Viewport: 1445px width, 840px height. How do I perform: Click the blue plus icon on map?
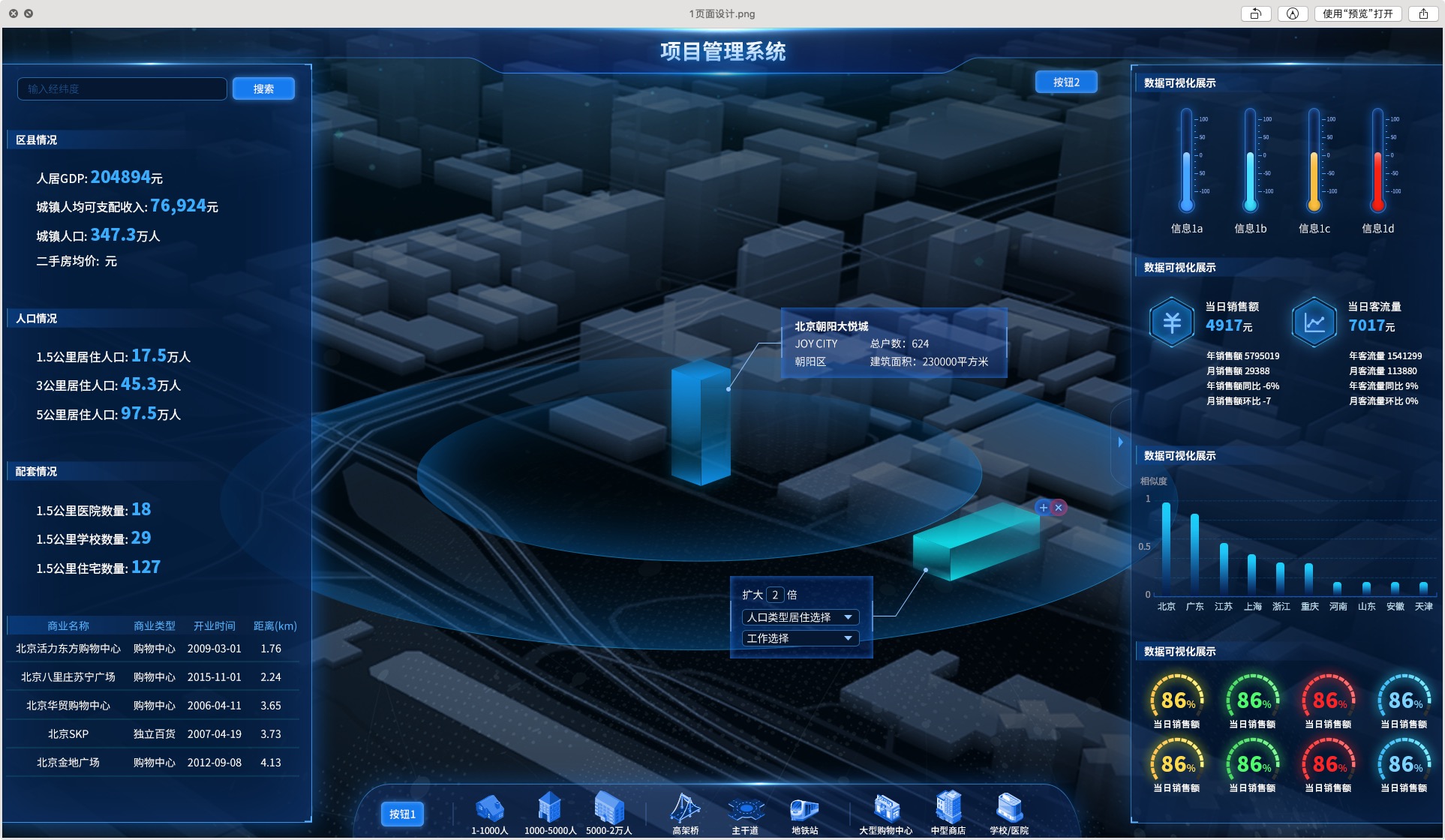(x=1043, y=508)
